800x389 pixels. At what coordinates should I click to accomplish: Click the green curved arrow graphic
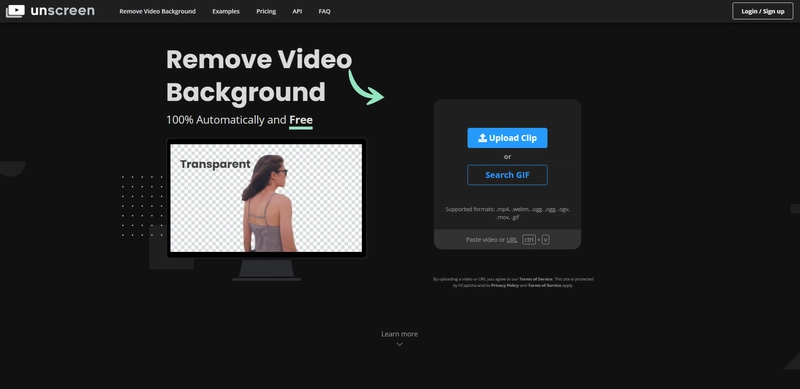coord(366,87)
